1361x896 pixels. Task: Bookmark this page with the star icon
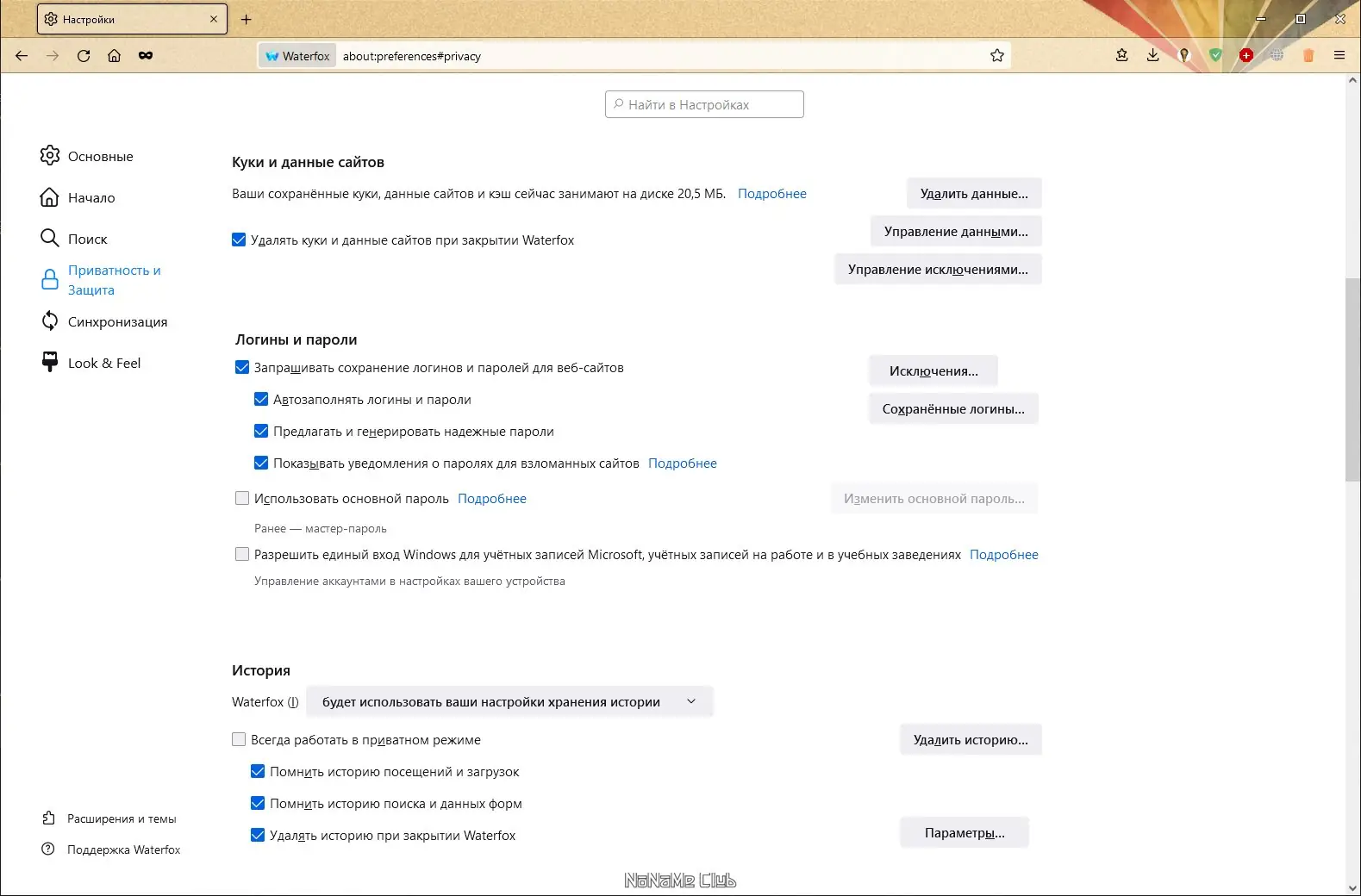pos(997,56)
